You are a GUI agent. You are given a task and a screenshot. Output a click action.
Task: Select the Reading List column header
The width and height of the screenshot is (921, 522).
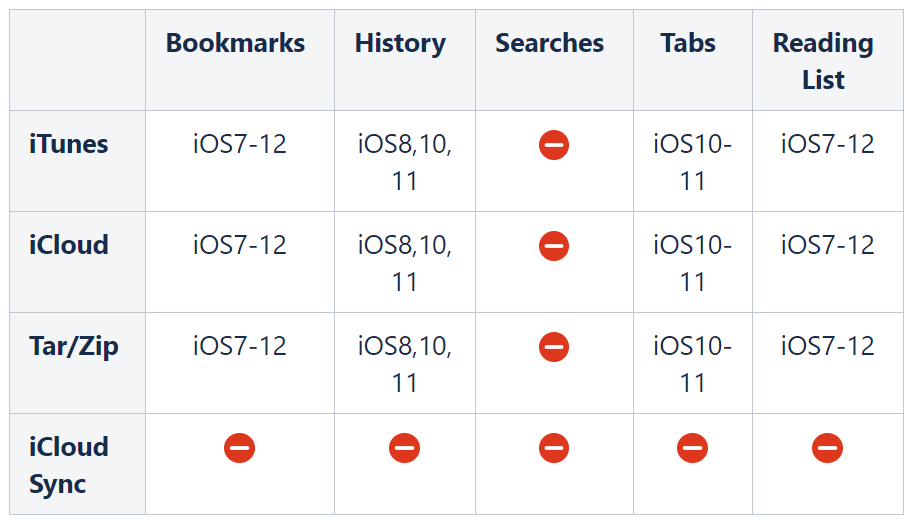[x=823, y=61]
